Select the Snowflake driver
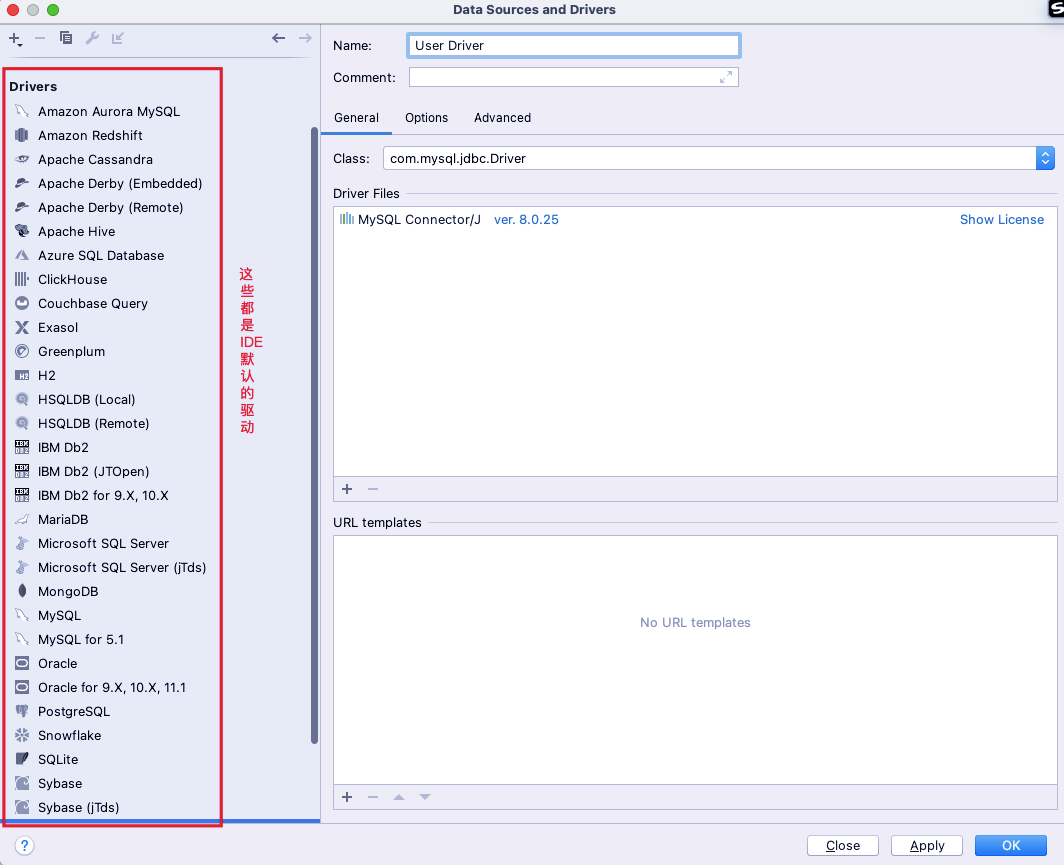This screenshot has width=1064, height=865. pos(69,735)
